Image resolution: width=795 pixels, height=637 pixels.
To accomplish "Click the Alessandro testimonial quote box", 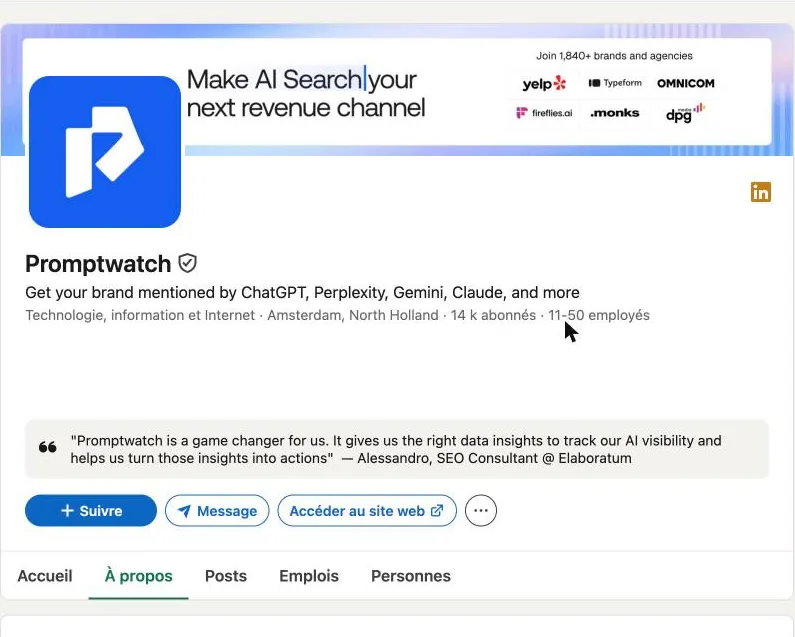I will tap(397, 449).
